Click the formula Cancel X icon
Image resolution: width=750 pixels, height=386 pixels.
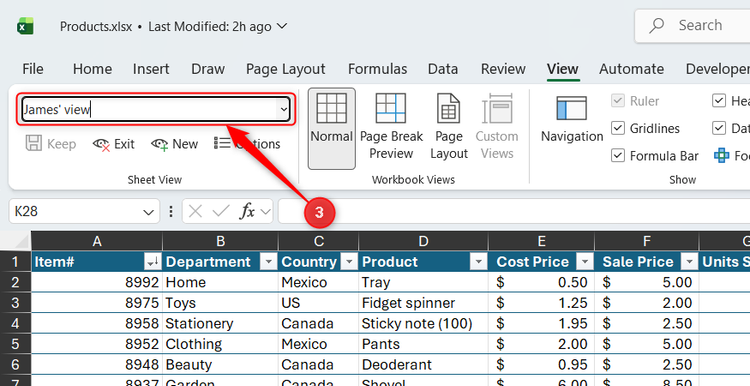click(x=195, y=211)
